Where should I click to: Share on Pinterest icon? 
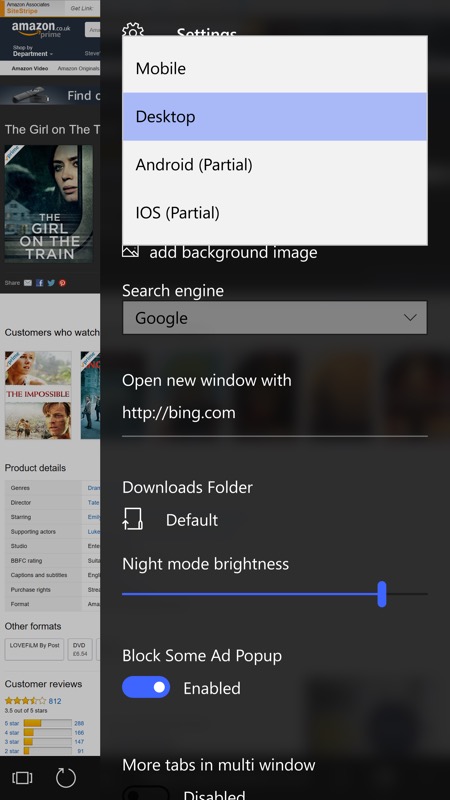pos(62,283)
